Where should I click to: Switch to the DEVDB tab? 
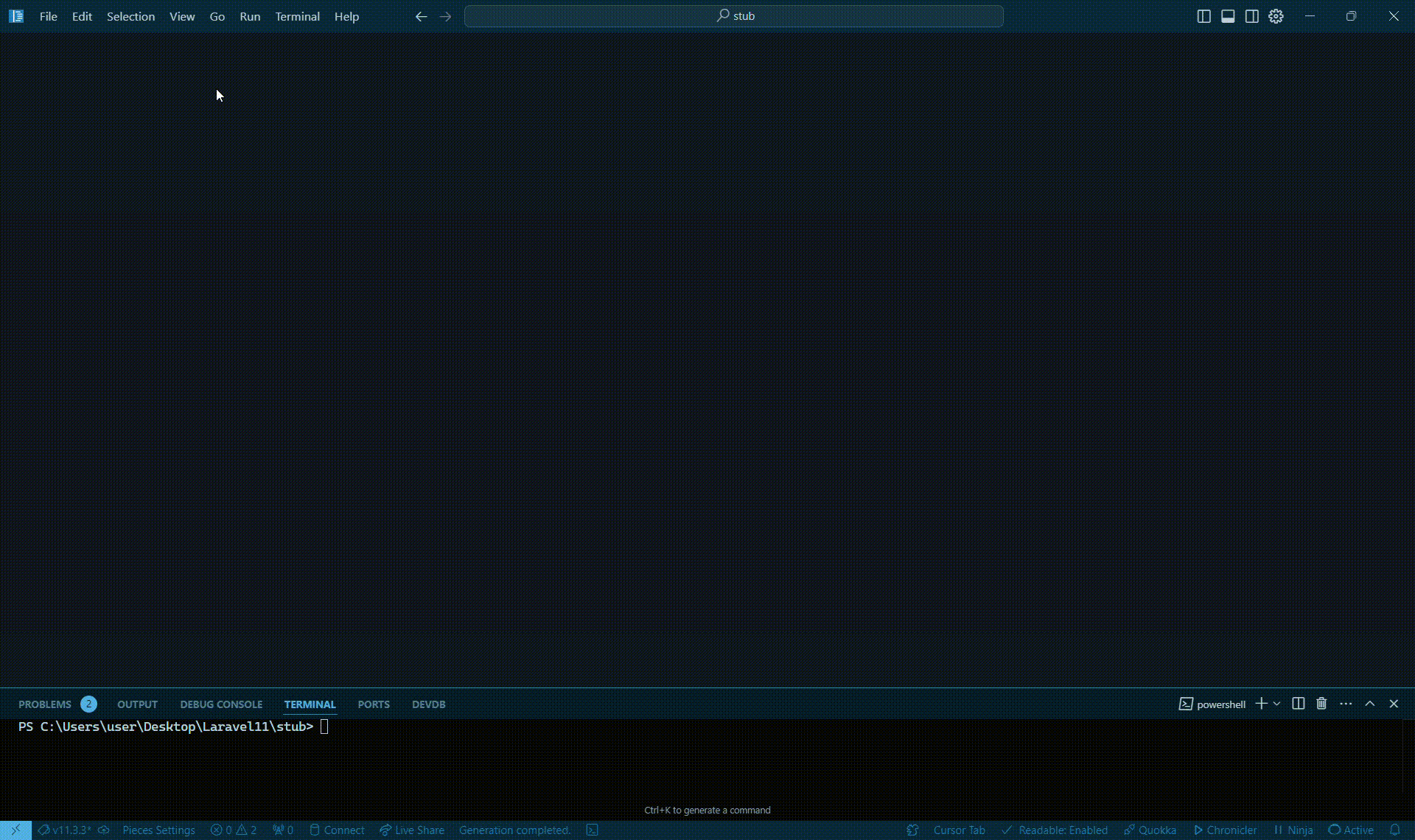click(x=428, y=704)
